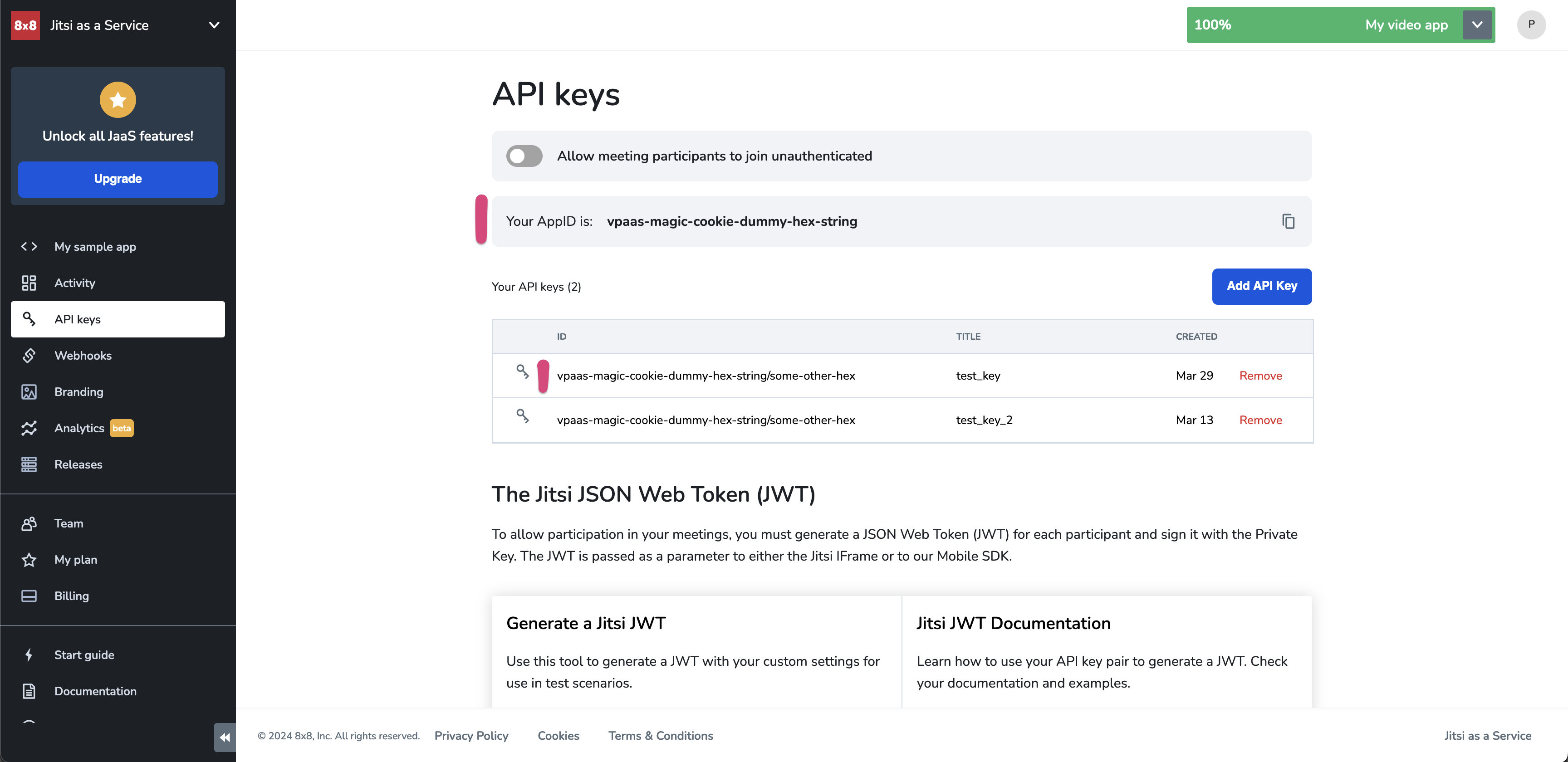1568x762 pixels.
Task: Click the CREATED column header
Action: click(1196, 337)
